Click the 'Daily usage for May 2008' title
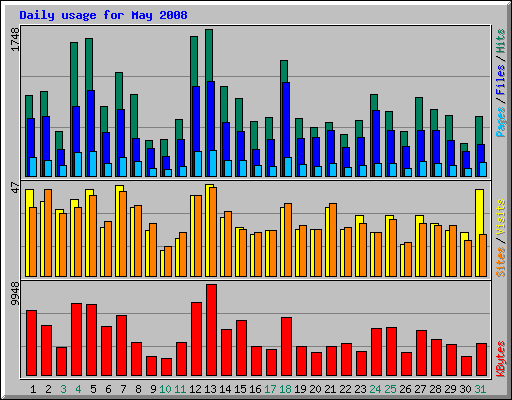512x400 pixels. (x=103, y=15)
